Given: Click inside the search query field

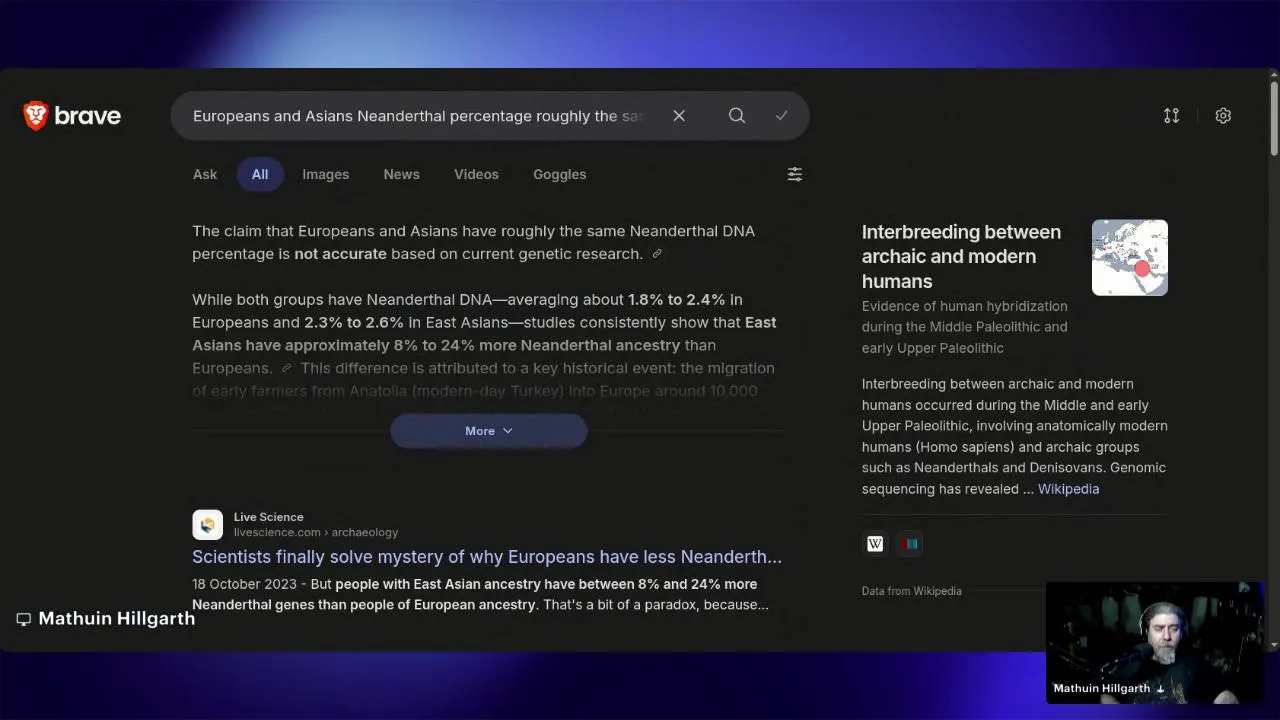Looking at the screenshot, I should 418,116.
